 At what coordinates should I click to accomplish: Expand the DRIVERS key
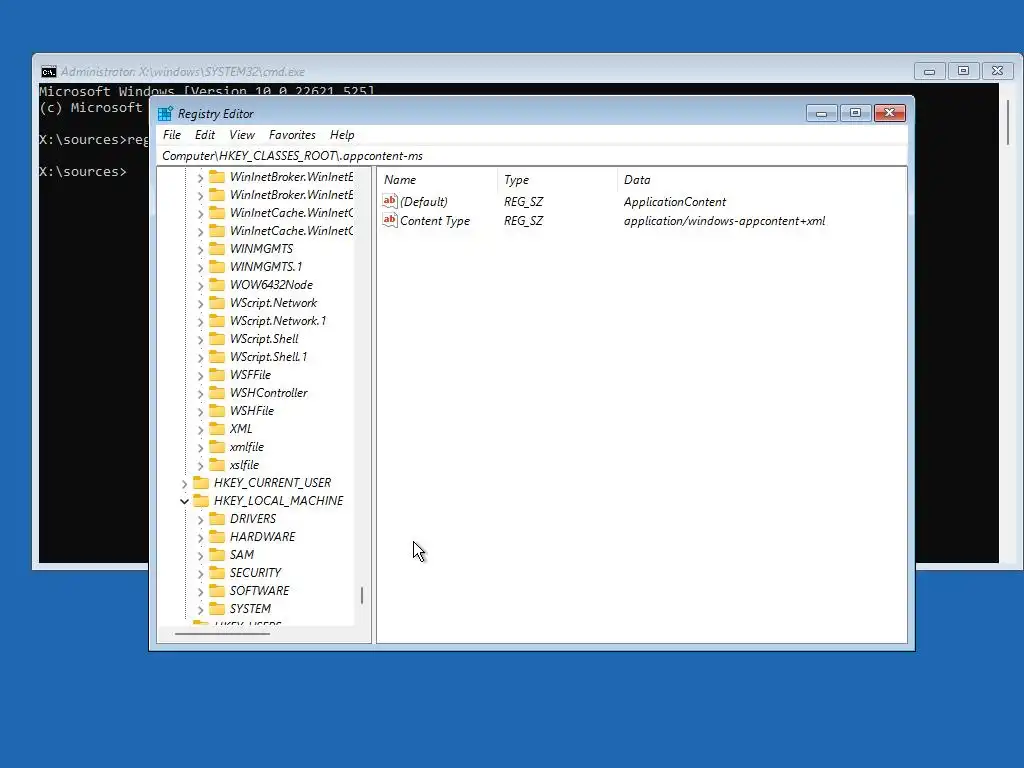(x=200, y=520)
